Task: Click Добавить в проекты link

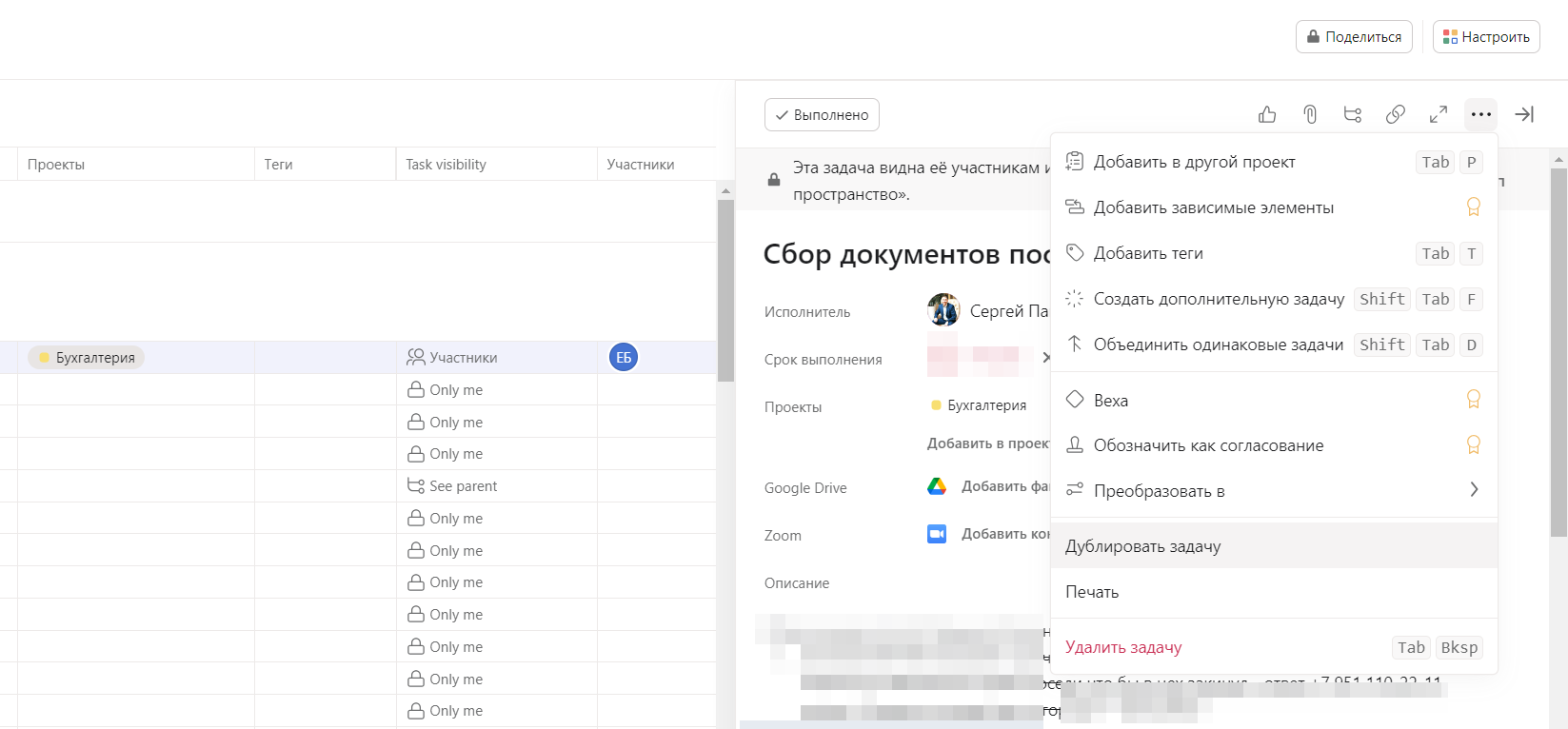Action: coord(987,443)
